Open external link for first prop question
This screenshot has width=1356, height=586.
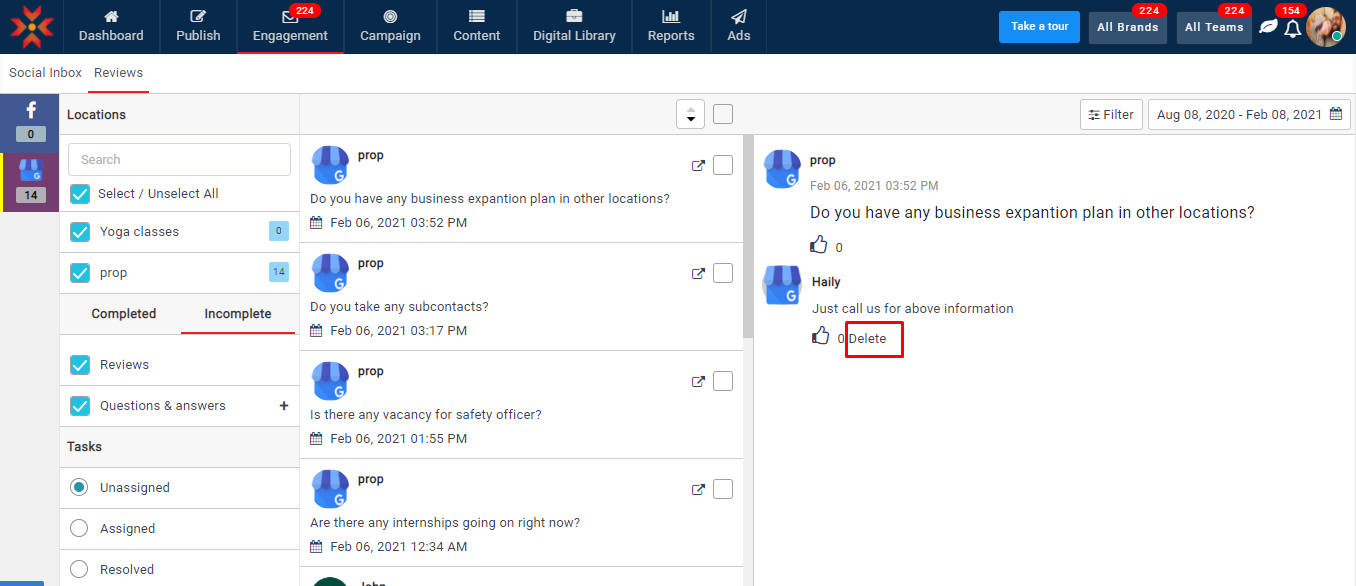point(698,165)
